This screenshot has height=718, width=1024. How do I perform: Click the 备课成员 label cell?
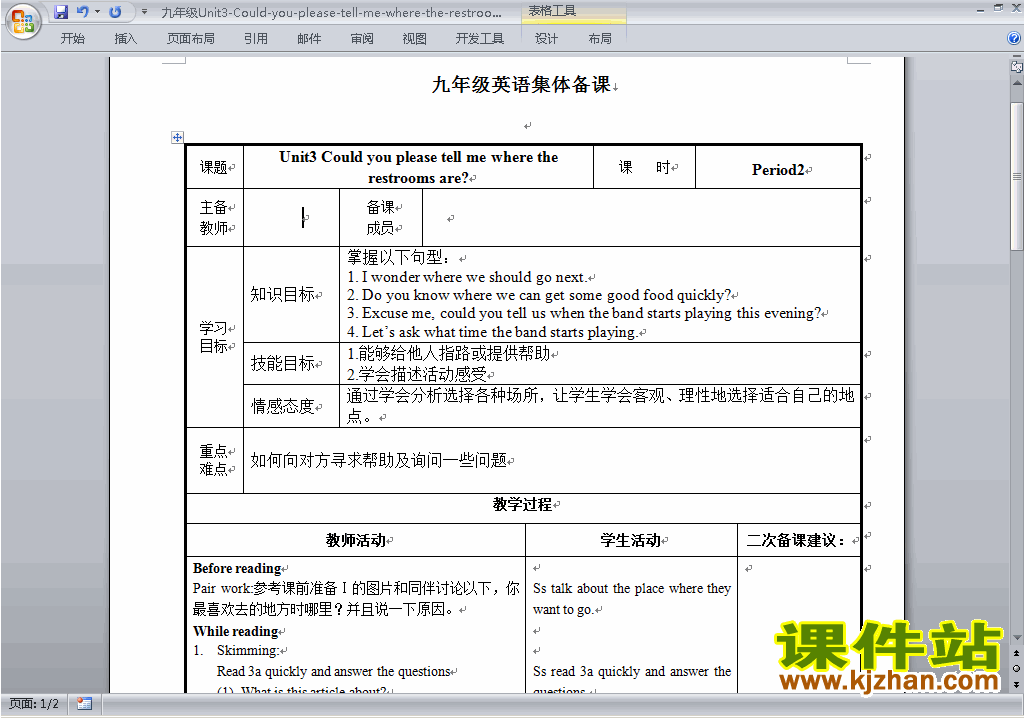381,218
